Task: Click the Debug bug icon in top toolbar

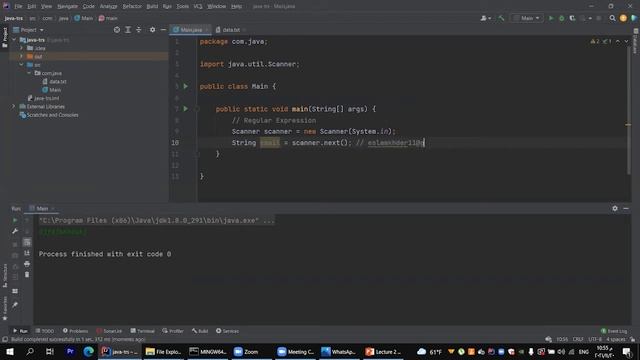Action: (562, 18)
